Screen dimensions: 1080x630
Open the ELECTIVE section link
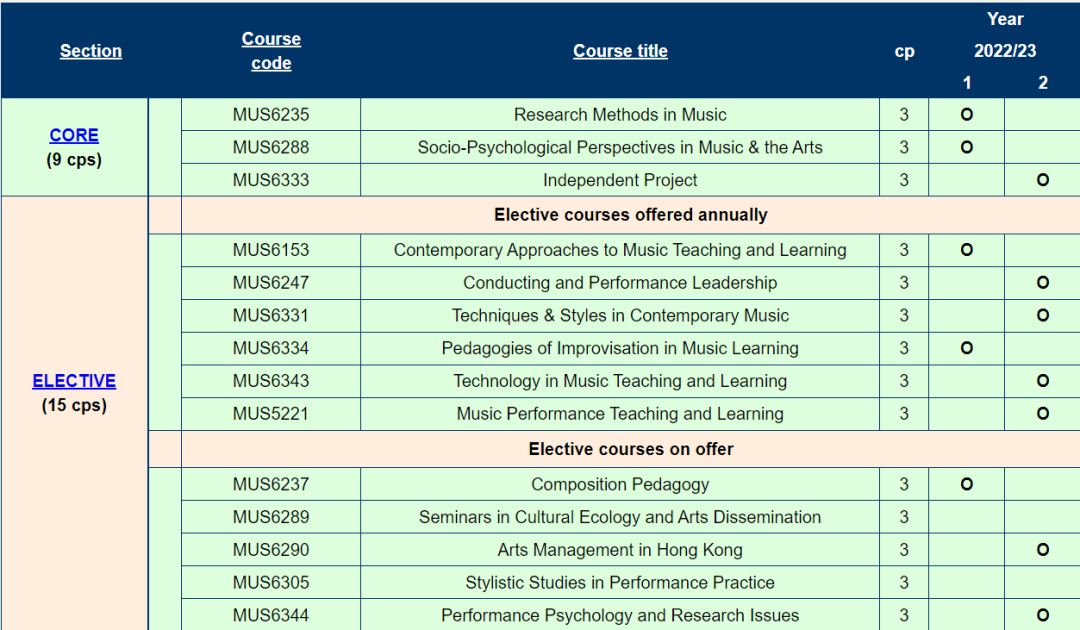tap(74, 381)
